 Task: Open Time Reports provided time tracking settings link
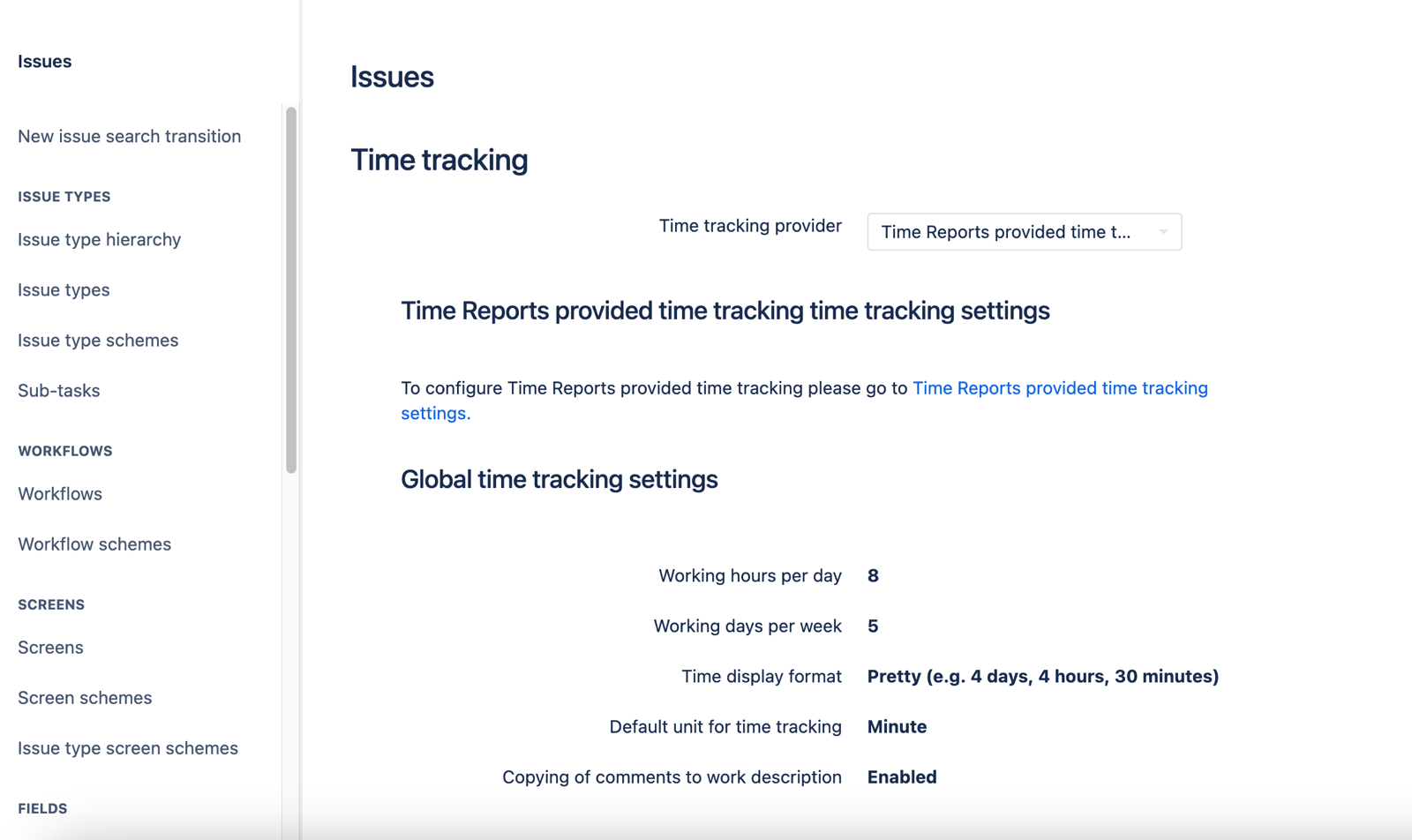pos(1059,387)
